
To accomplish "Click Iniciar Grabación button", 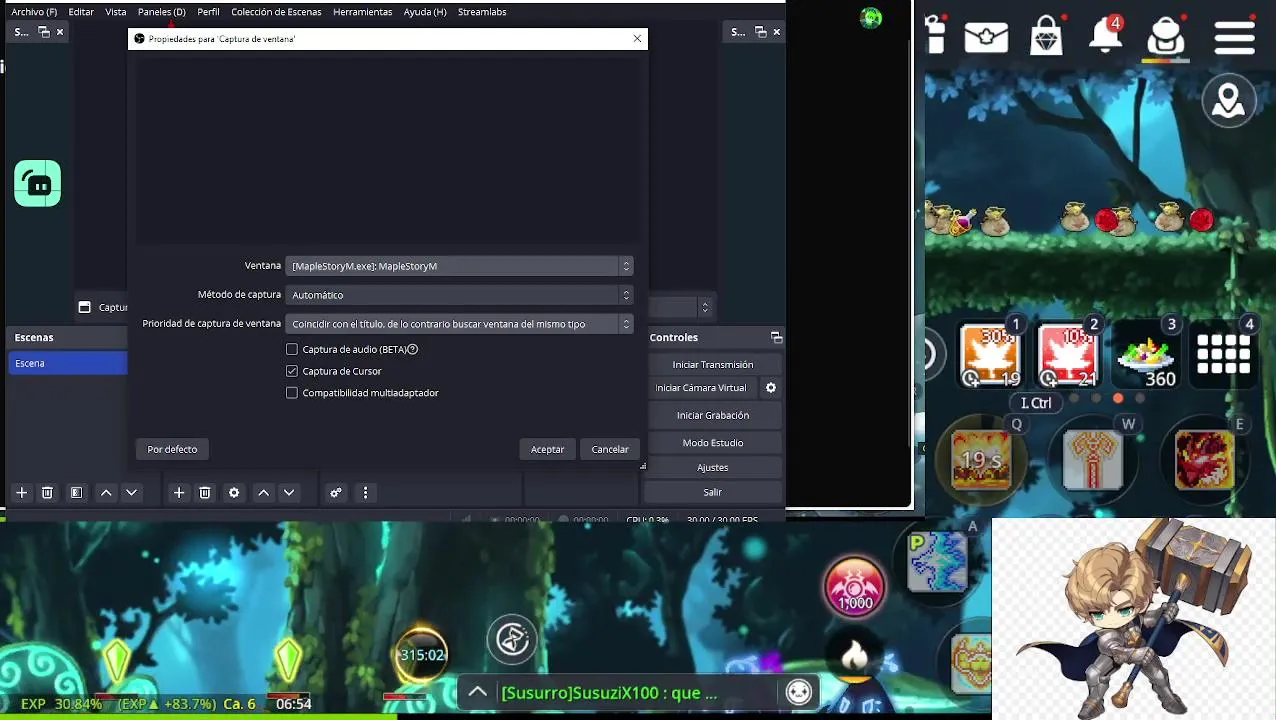I will coord(713,415).
